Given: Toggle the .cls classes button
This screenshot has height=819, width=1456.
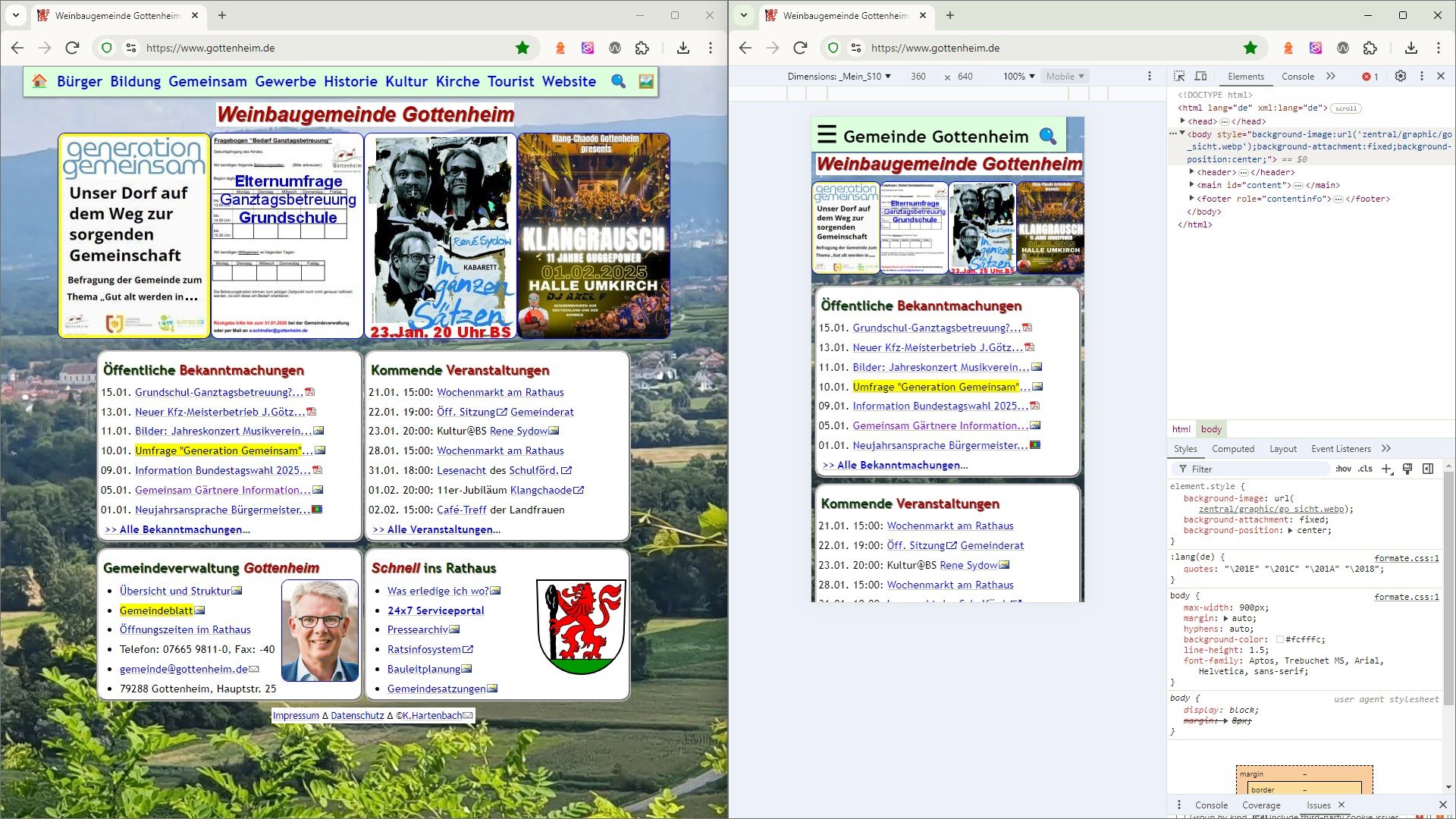Looking at the screenshot, I should [x=1365, y=469].
